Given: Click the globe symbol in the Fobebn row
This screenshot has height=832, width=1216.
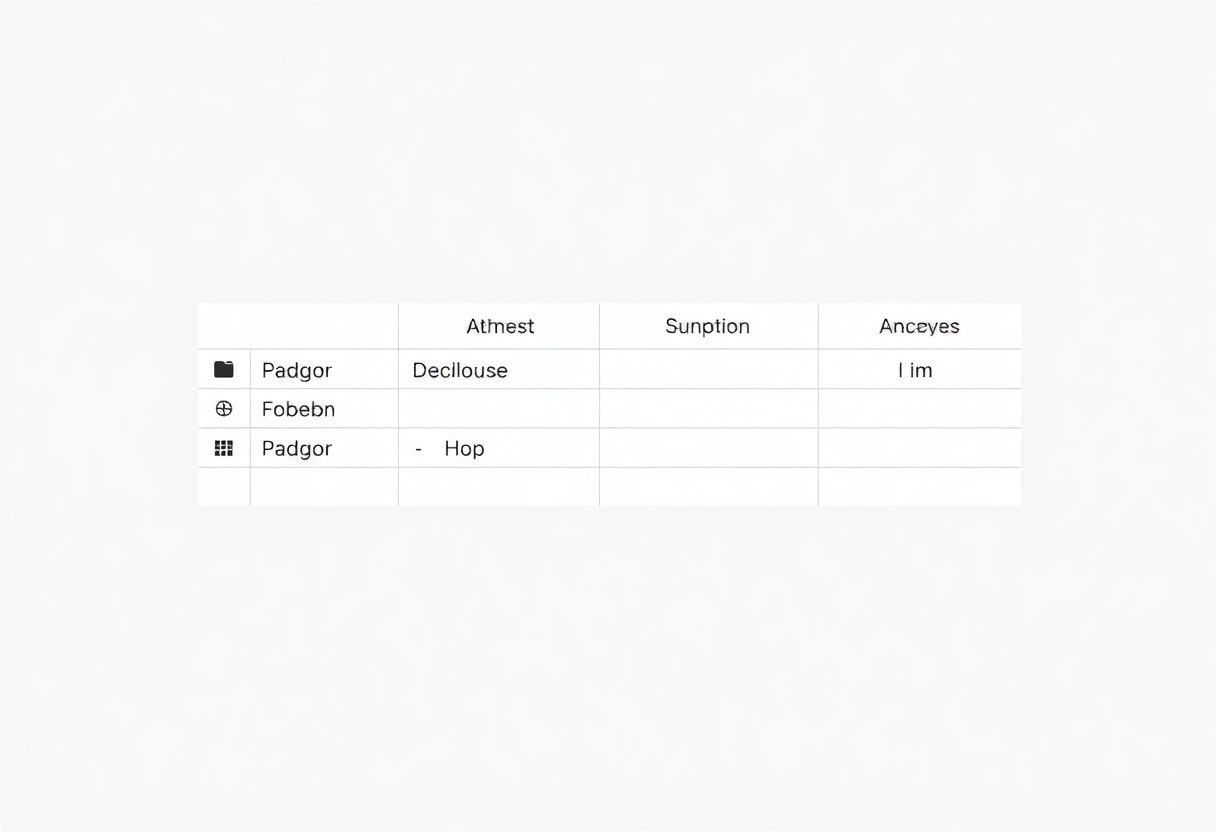Looking at the screenshot, I should (x=223, y=408).
